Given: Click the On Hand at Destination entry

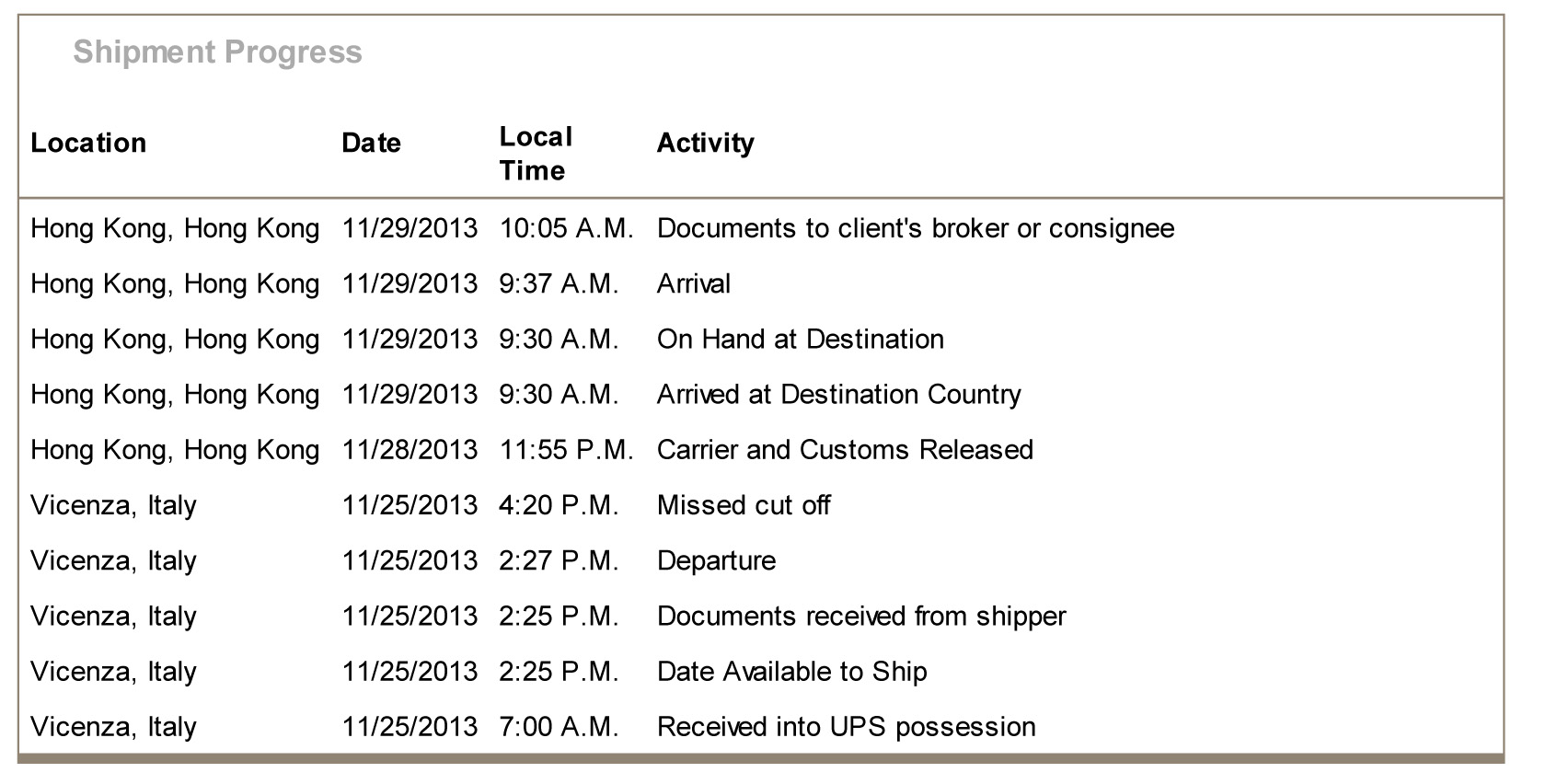Looking at the screenshot, I should [x=800, y=340].
